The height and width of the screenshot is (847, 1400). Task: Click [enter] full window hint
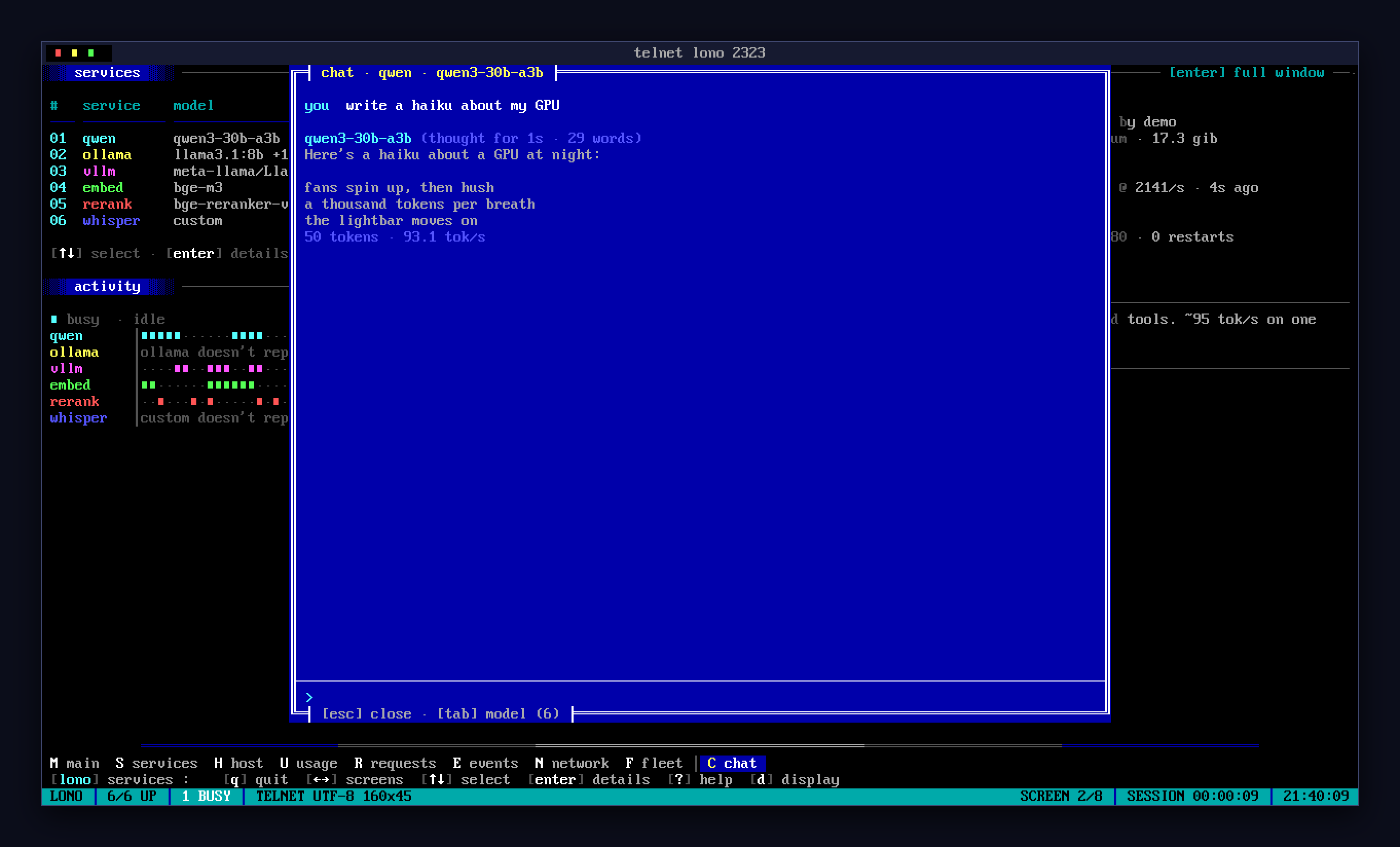(x=1247, y=72)
